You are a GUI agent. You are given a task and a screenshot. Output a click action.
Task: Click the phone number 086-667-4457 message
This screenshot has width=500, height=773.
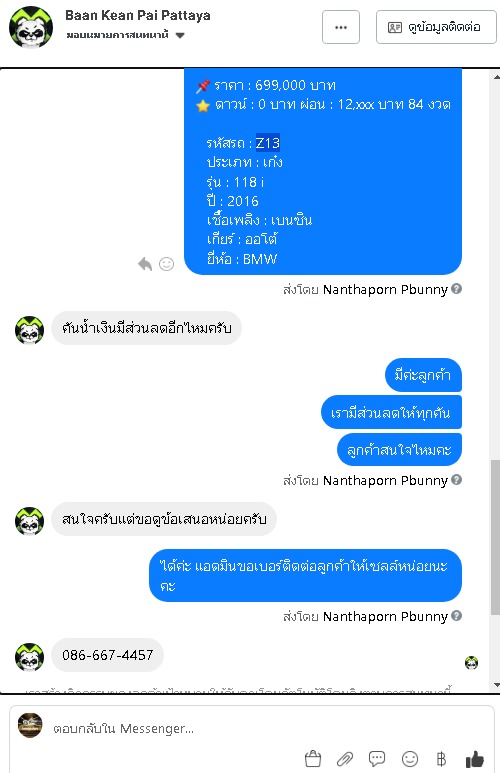tap(107, 655)
